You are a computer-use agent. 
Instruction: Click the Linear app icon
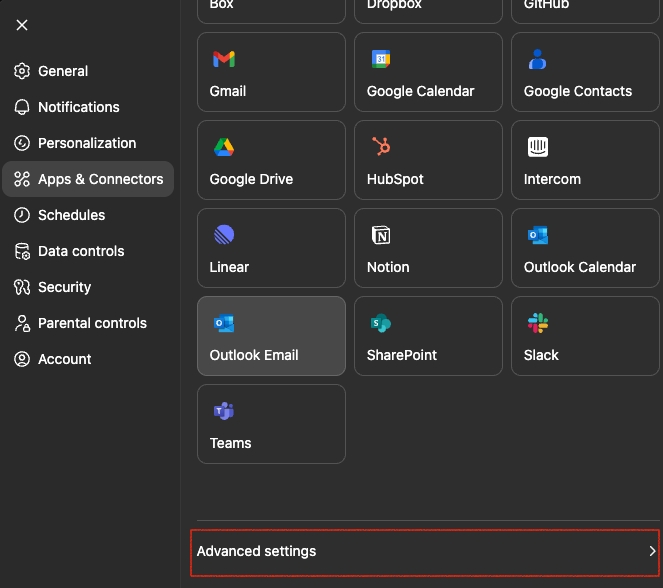tap(224, 236)
